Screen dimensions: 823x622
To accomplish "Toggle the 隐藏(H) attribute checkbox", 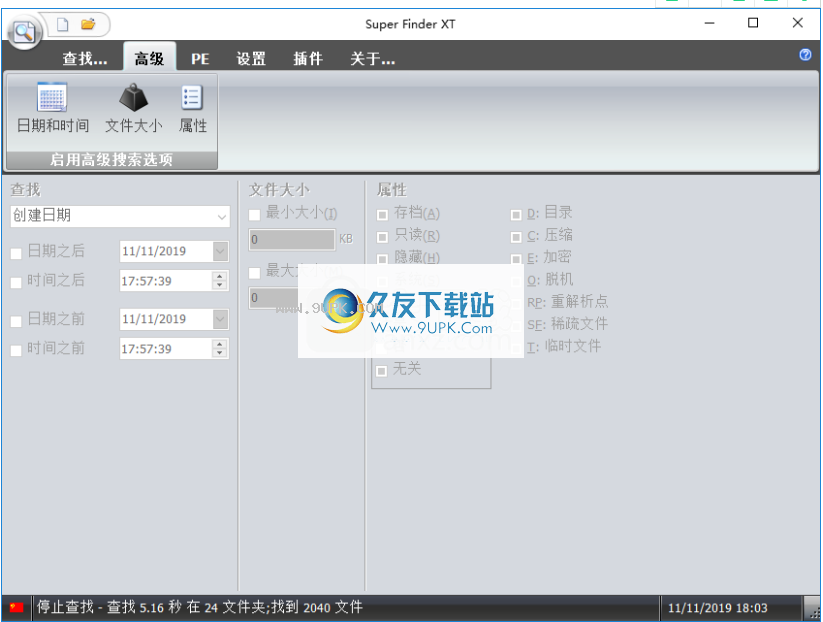I will pos(383,259).
